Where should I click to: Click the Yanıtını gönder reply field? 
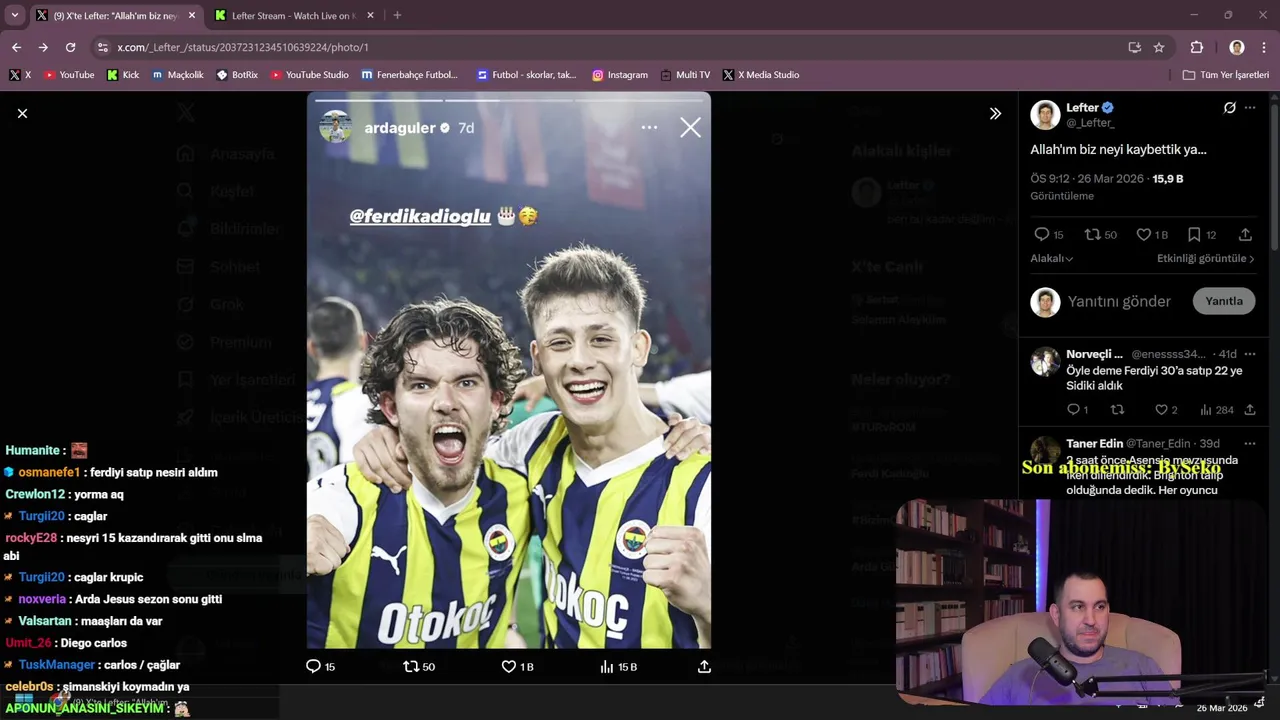click(x=1119, y=301)
